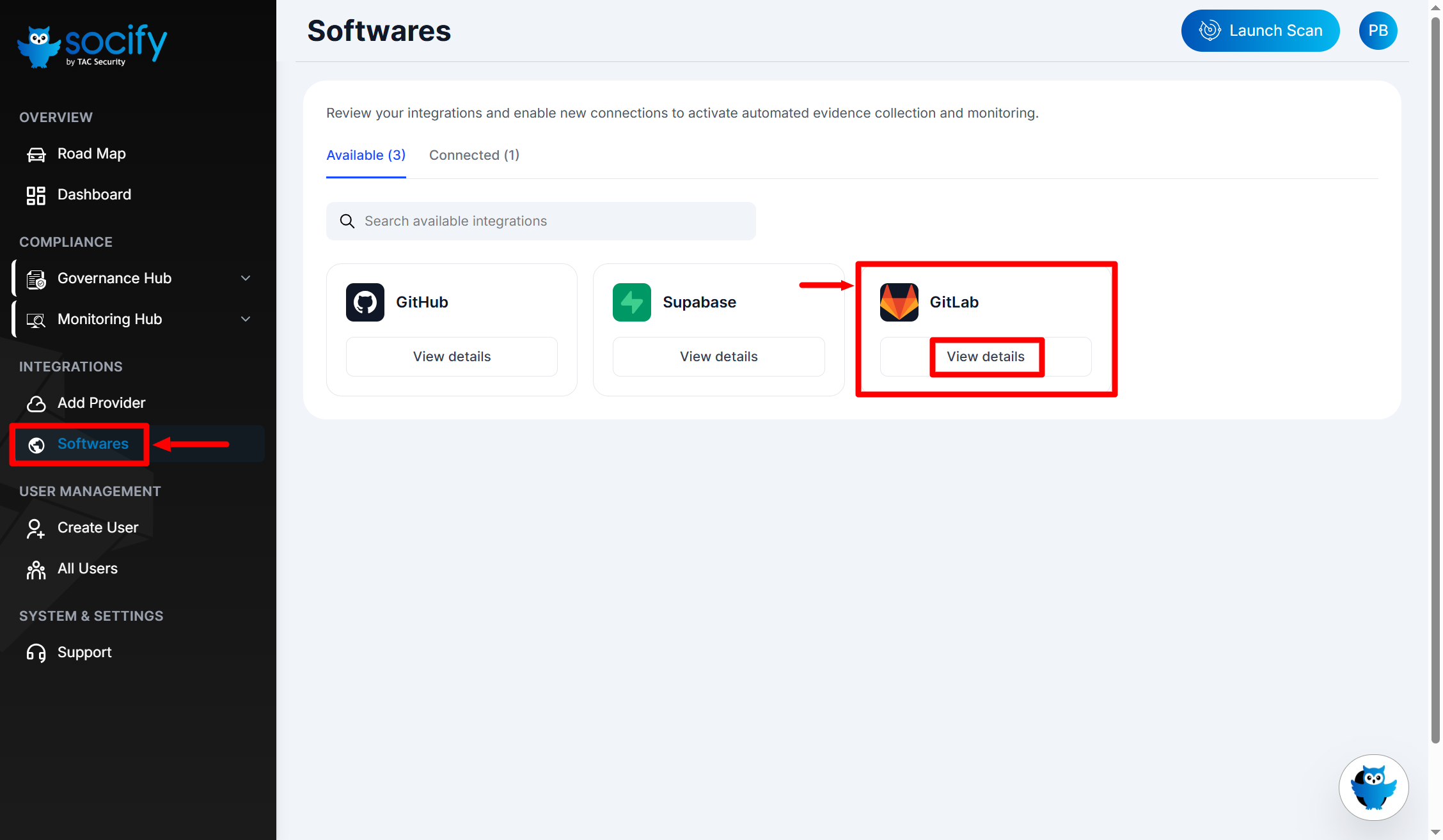Image resolution: width=1443 pixels, height=840 pixels.
Task: Click the GitHub logo icon
Action: click(365, 302)
